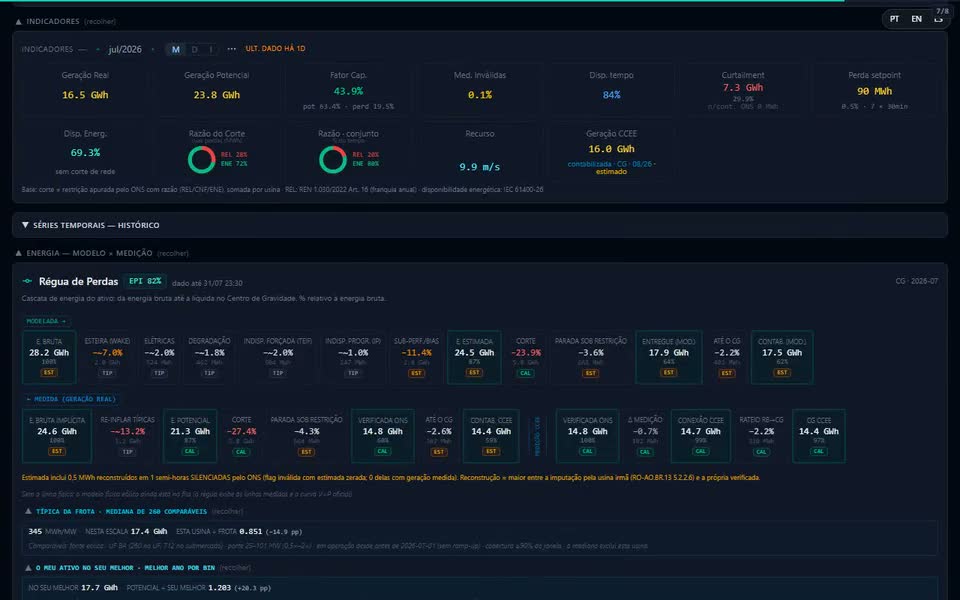
Task: Click the Recurso 9.9 m/s value
Action: (479, 167)
